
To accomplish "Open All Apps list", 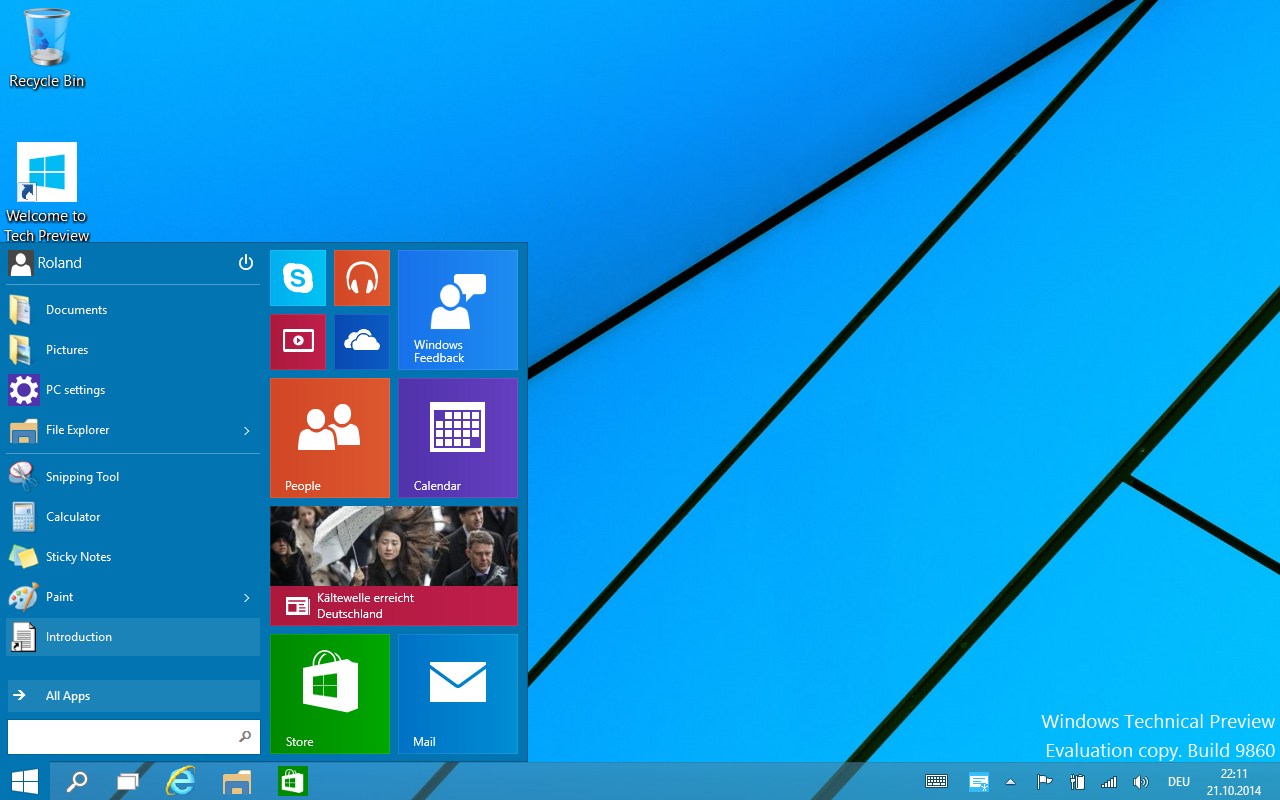I will (x=133, y=696).
